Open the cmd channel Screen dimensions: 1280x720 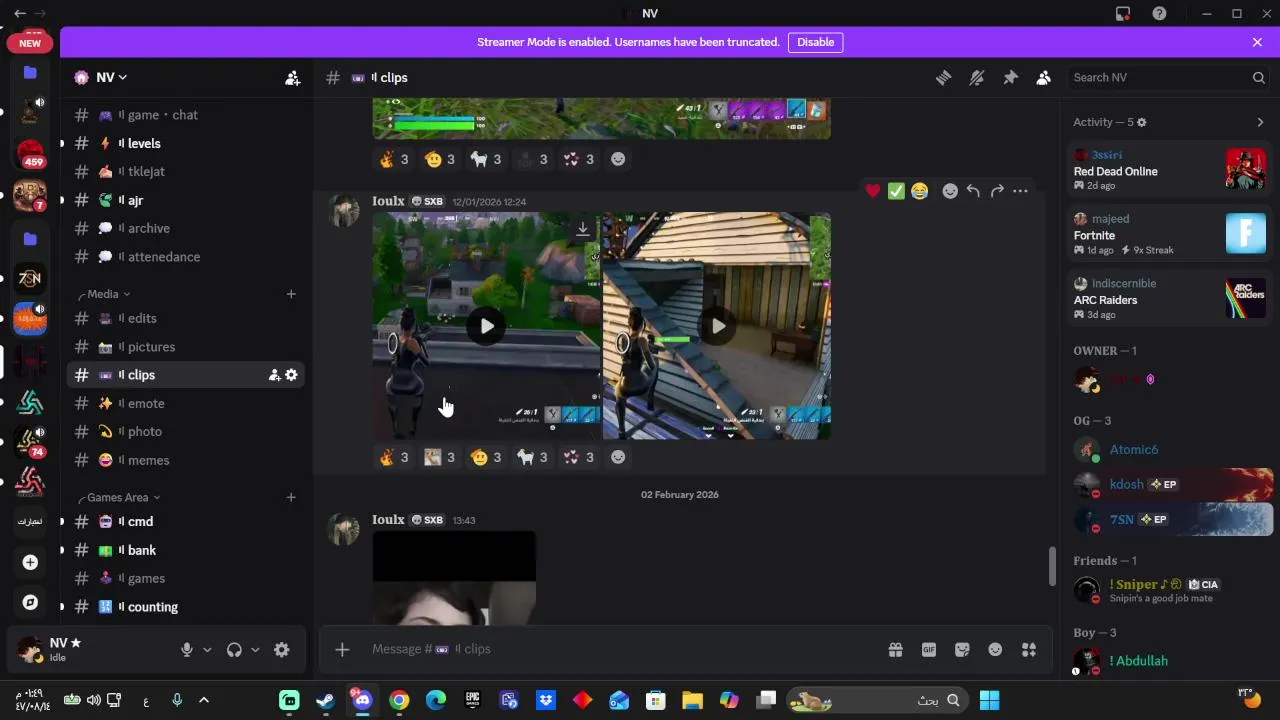pyautogui.click(x=185, y=521)
